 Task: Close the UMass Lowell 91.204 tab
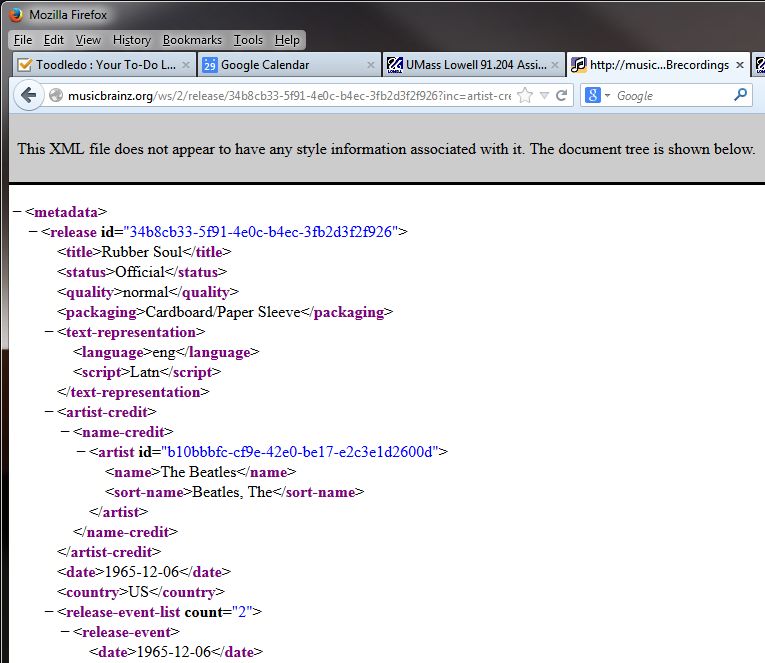coord(555,65)
